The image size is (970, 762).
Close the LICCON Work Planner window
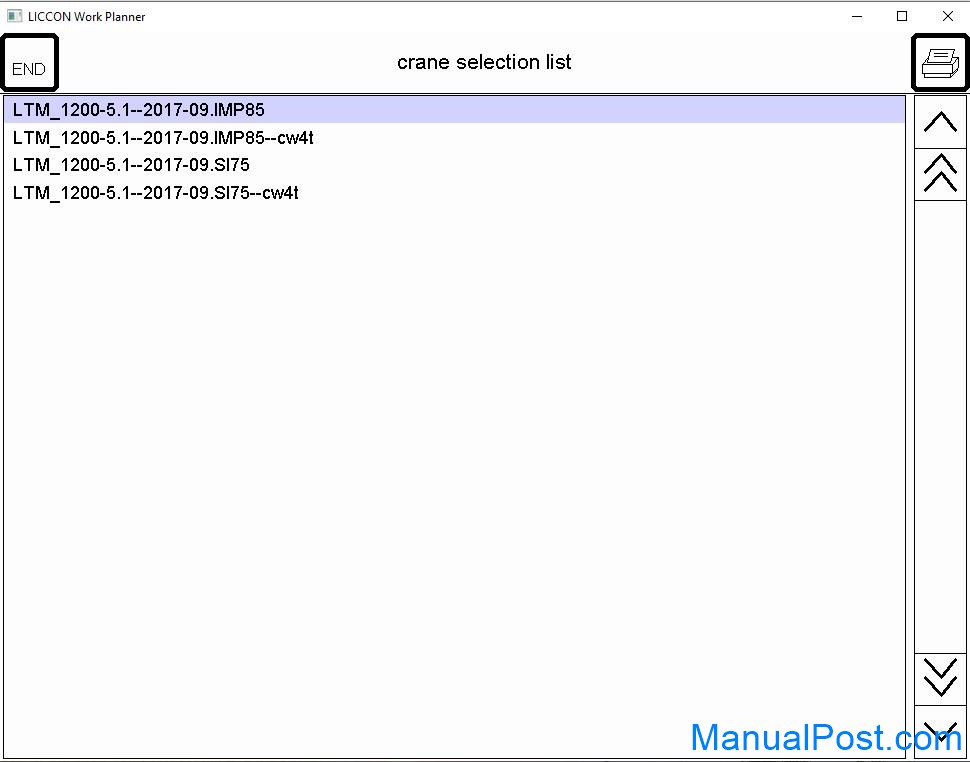[x=947, y=17]
